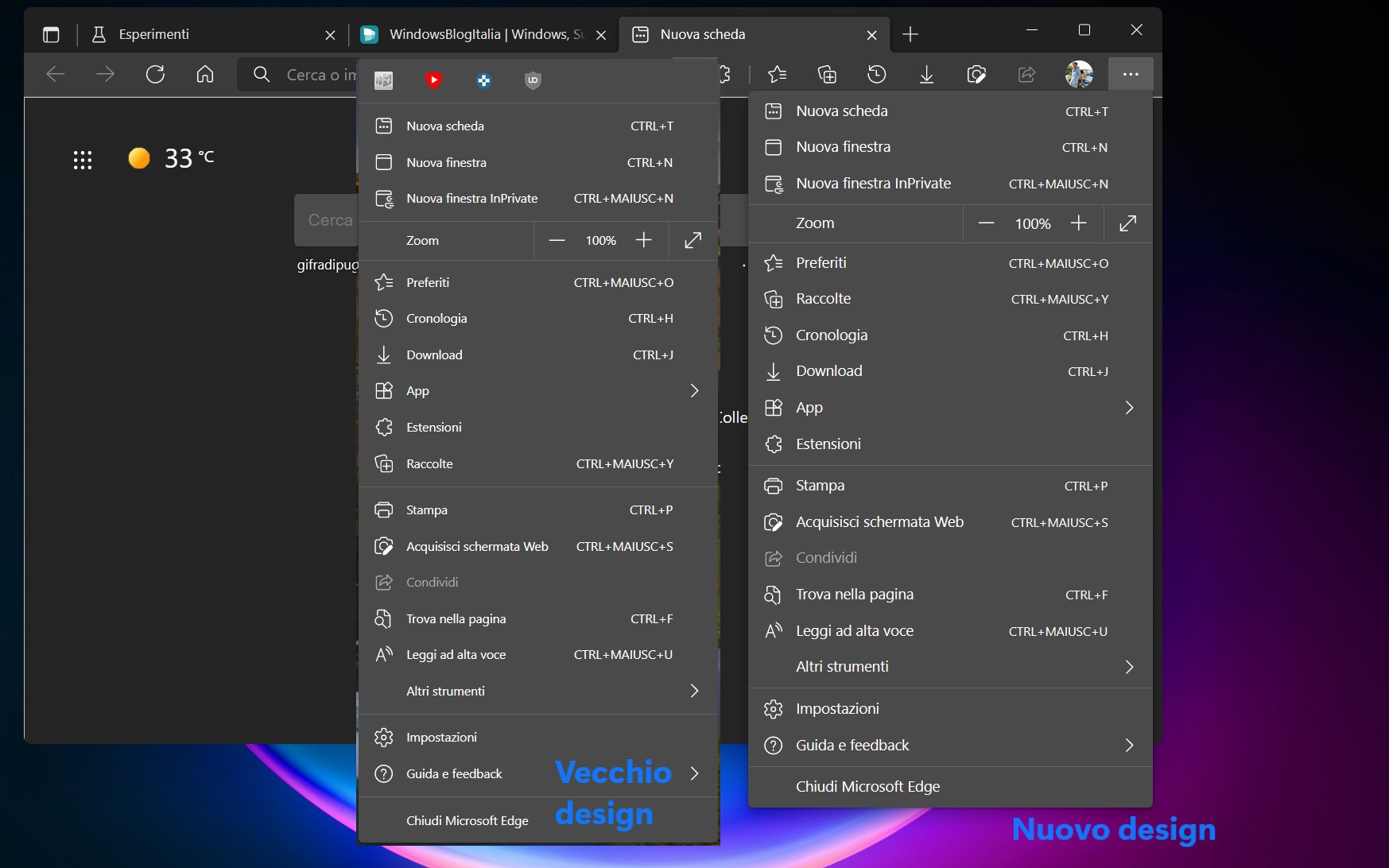The width and height of the screenshot is (1389, 868).
Task: Select Leggi ad alta voce in new menu
Action: click(950, 631)
